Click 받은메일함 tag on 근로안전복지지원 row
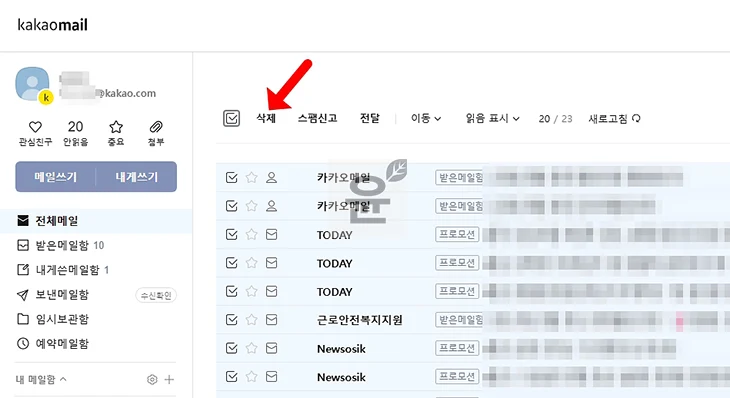This screenshot has width=730, height=398. coord(459,319)
